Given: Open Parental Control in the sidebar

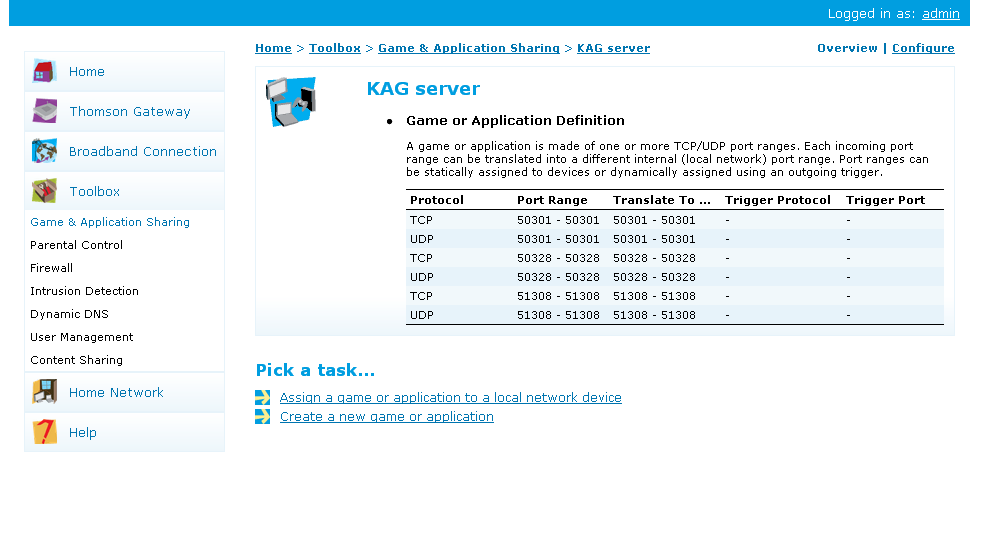Looking at the screenshot, I should point(76,245).
